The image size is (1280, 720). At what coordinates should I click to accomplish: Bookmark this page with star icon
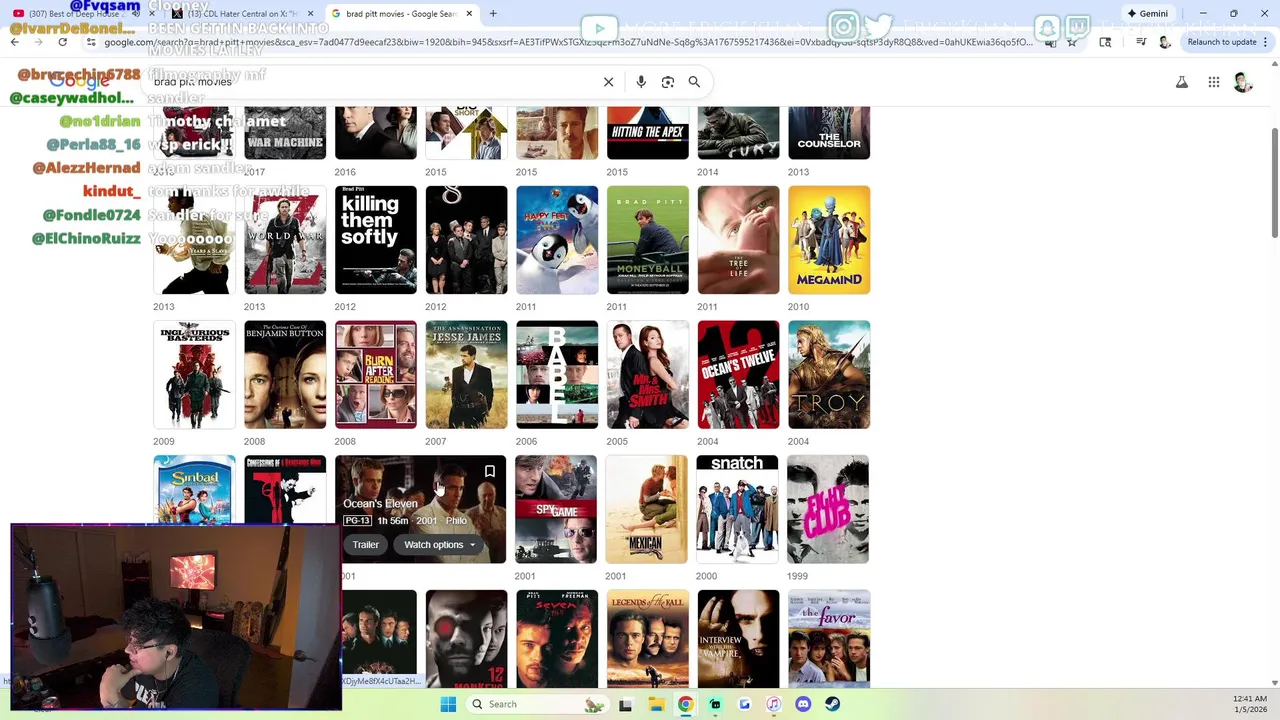pos(1072,42)
